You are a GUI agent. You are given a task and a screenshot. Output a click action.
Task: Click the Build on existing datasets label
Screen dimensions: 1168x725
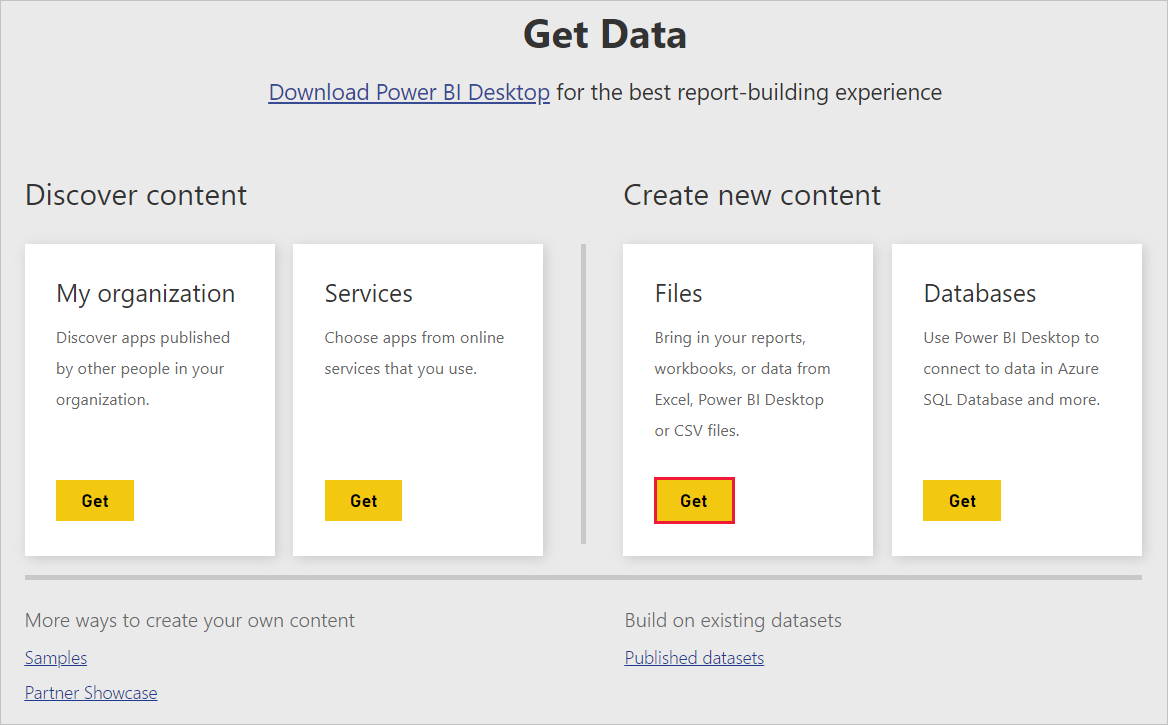tap(733, 621)
